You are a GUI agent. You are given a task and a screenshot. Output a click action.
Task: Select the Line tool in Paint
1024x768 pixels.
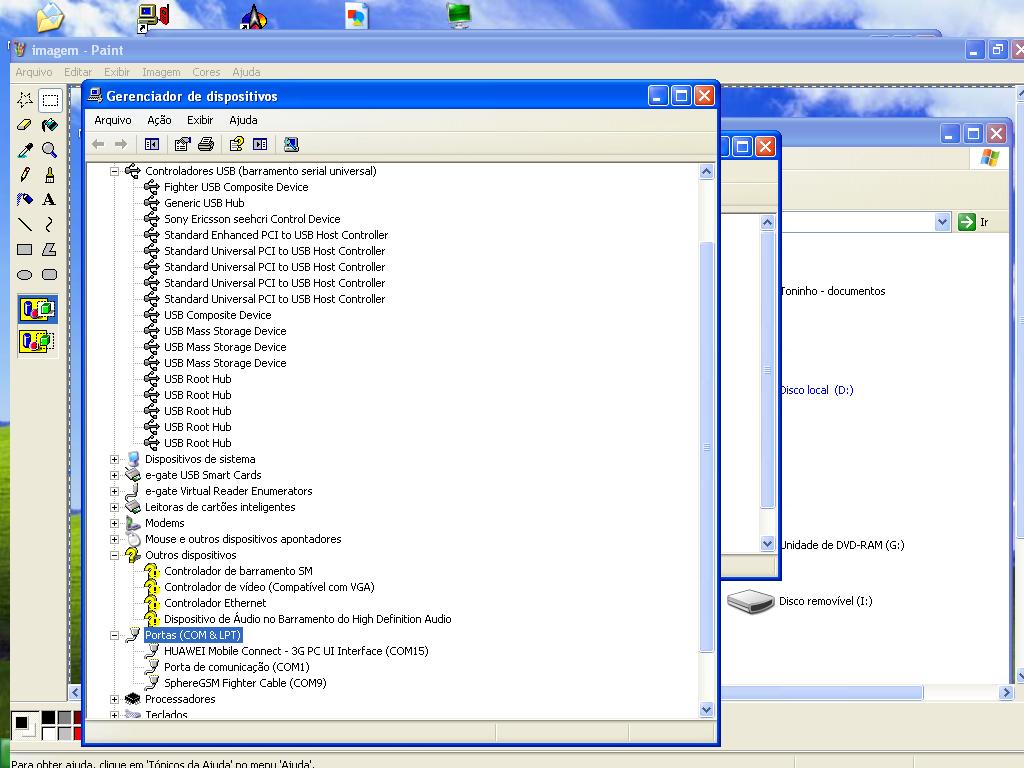click(x=25, y=224)
